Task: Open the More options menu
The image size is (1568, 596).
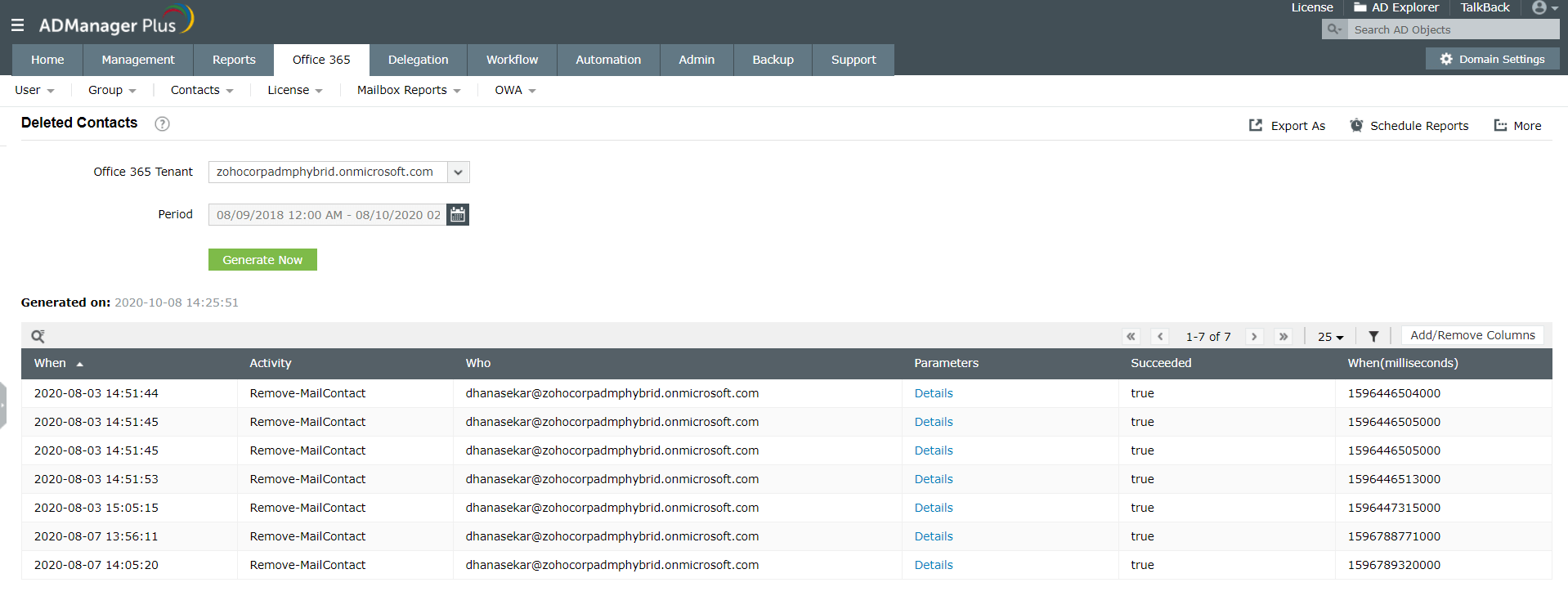Action: [1517, 126]
